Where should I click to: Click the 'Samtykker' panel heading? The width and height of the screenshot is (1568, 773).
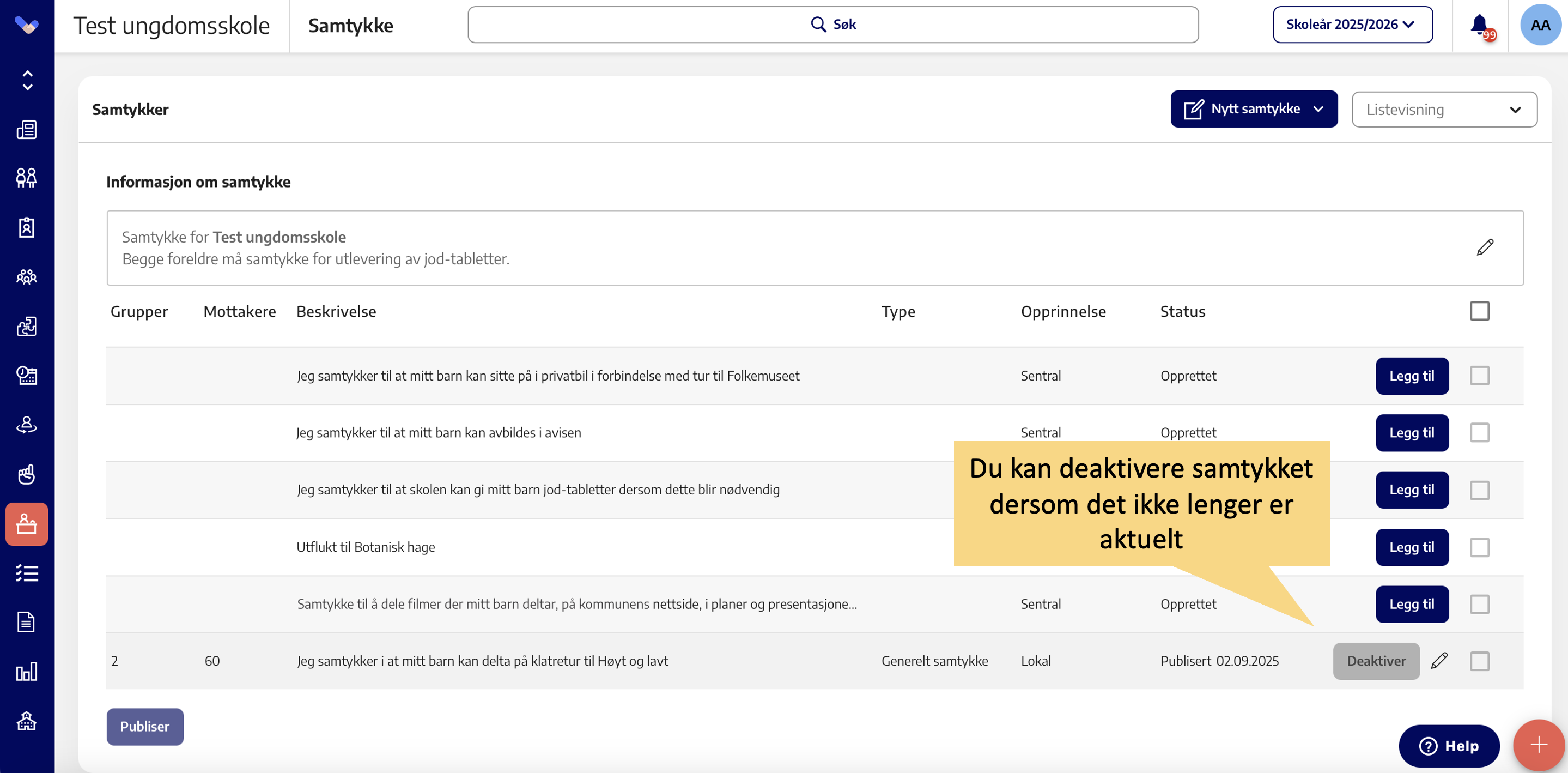130,110
